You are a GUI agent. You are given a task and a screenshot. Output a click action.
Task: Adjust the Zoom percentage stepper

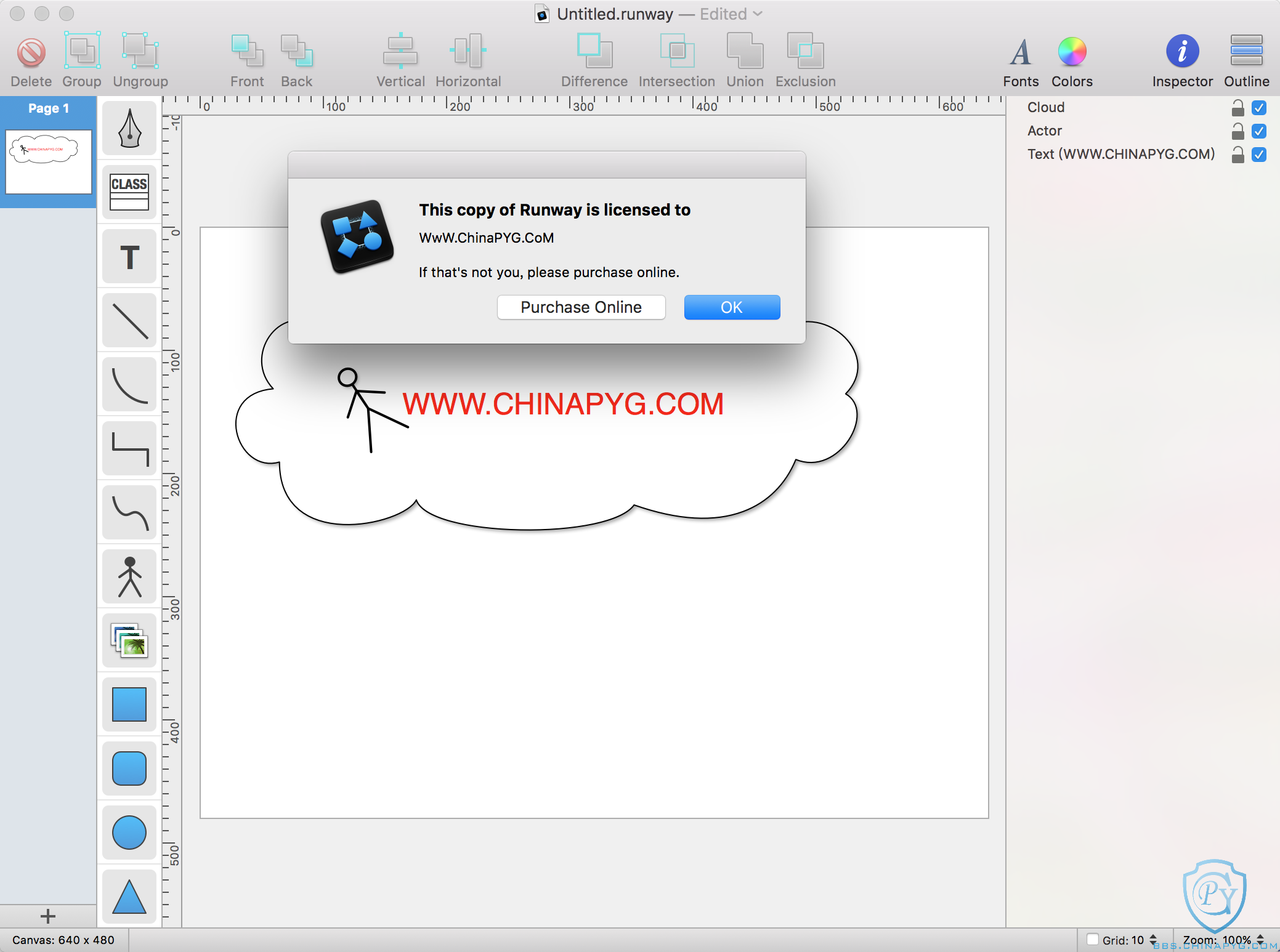[1260, 940]
